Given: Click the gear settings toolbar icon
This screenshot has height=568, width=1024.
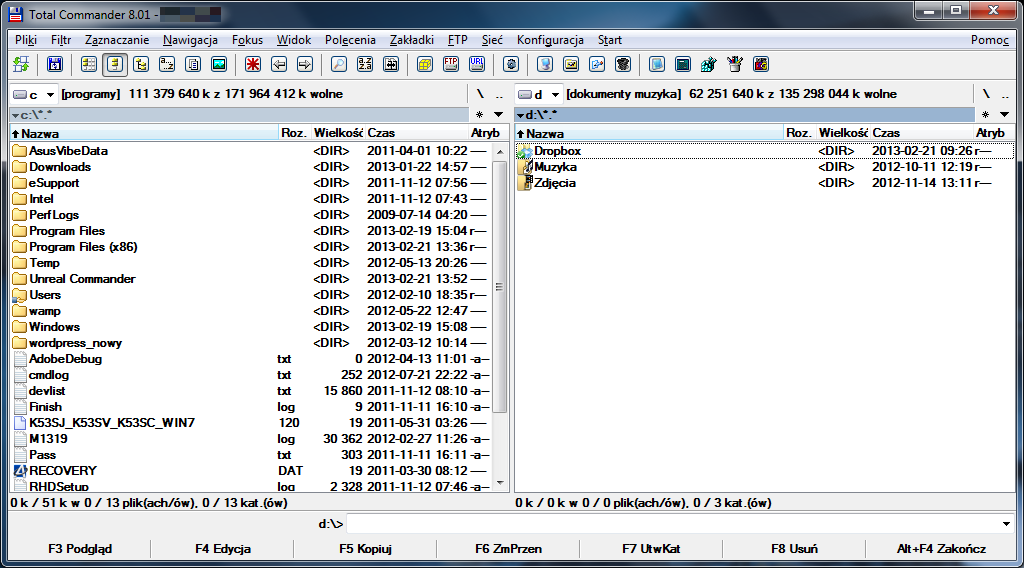Looking at the screenshot, I should tap(511, 64).
